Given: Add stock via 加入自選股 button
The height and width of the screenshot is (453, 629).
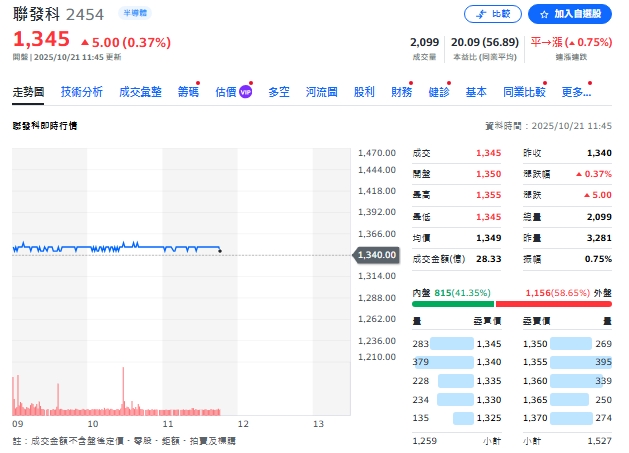Looking at the screenshot, I should (x=569, y=14).
